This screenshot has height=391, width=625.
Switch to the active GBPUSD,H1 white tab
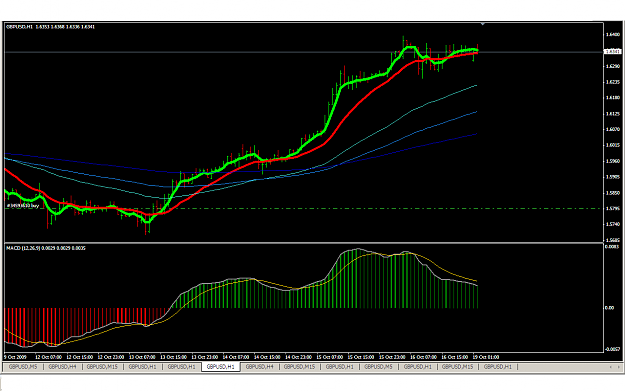pos(221,367)
